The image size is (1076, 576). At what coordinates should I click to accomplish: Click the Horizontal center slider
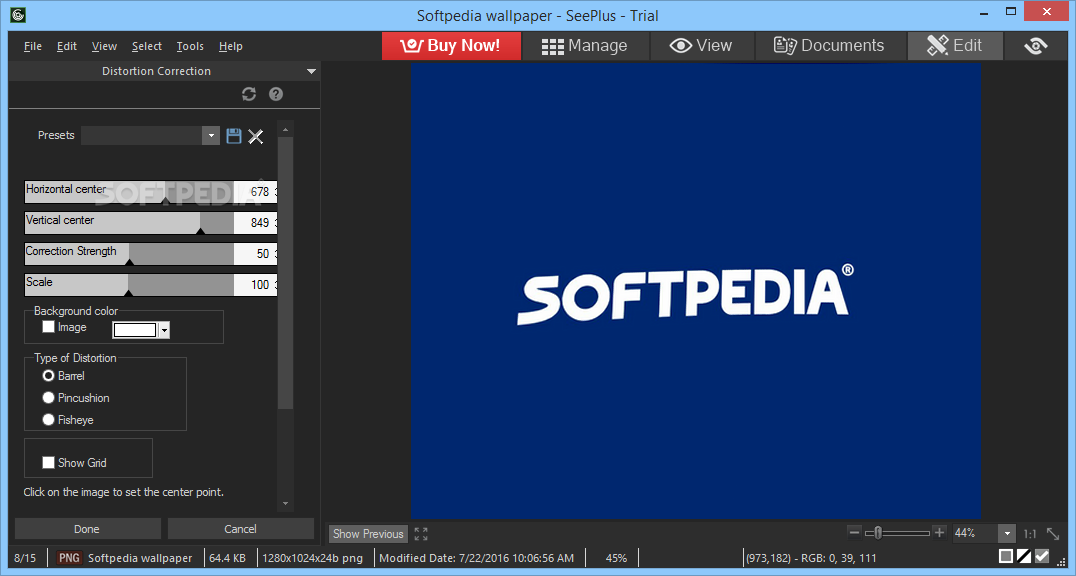tap(129, 192)
